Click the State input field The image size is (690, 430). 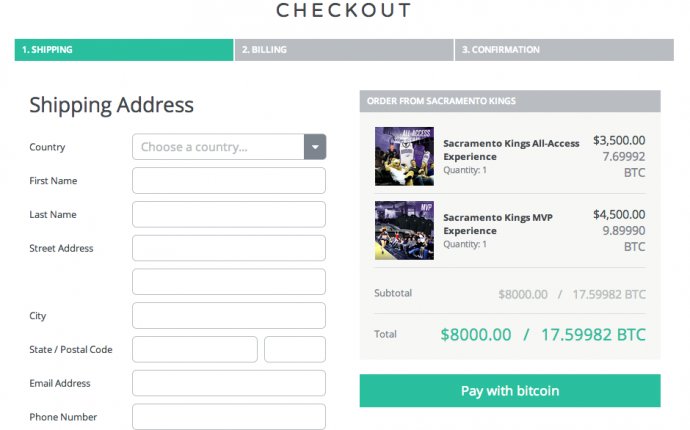[x=195, y=349]
